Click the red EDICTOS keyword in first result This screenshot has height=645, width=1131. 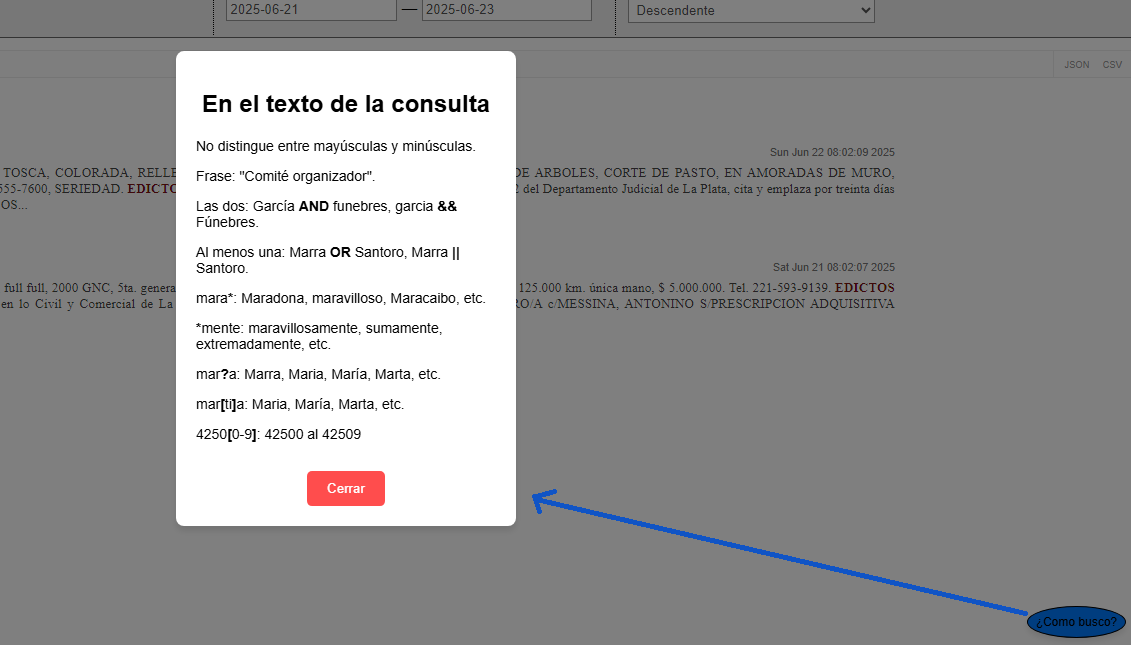(149, 188)
